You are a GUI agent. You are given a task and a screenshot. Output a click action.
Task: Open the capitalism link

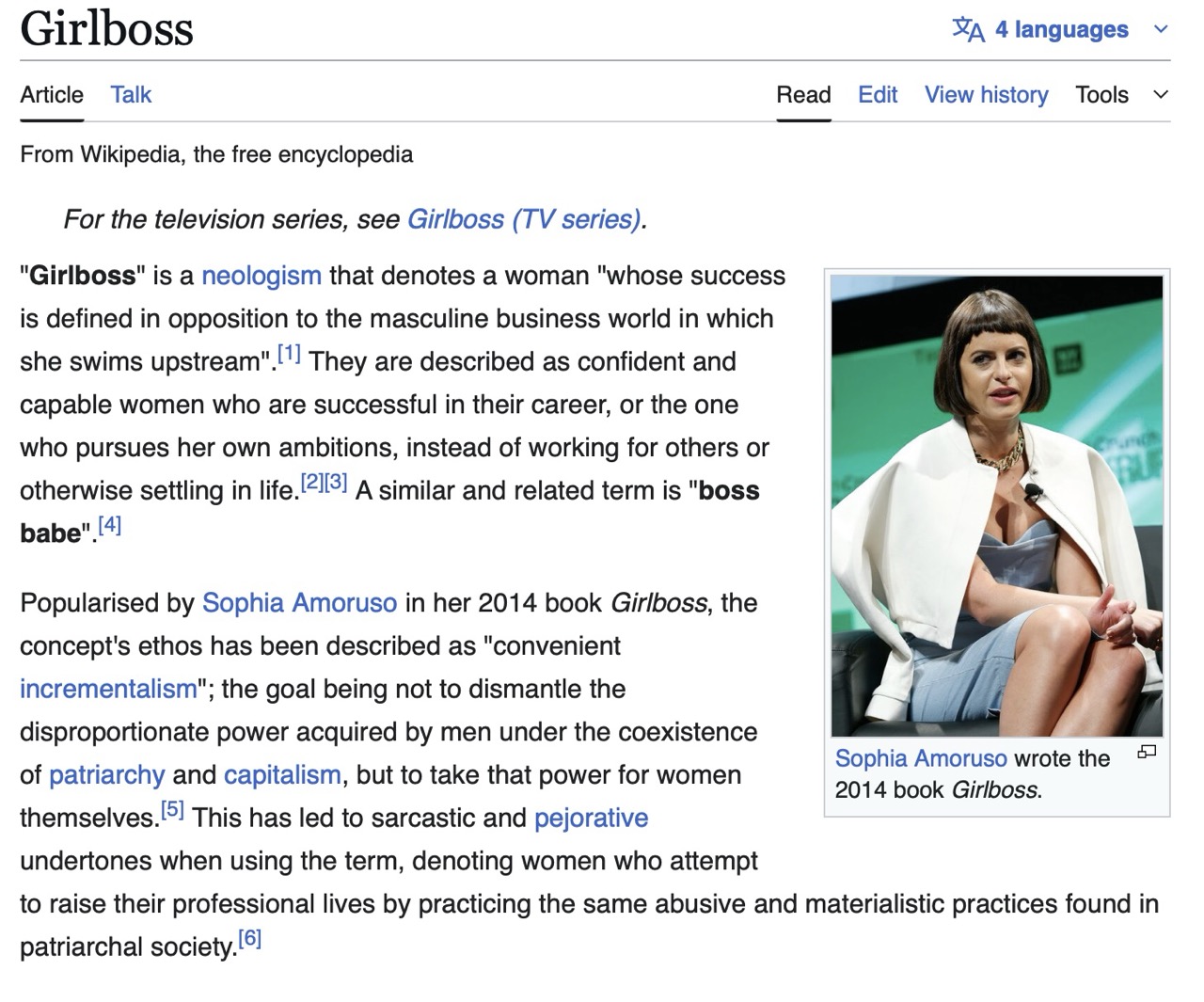pyautogui.click(x=282, y=775)
